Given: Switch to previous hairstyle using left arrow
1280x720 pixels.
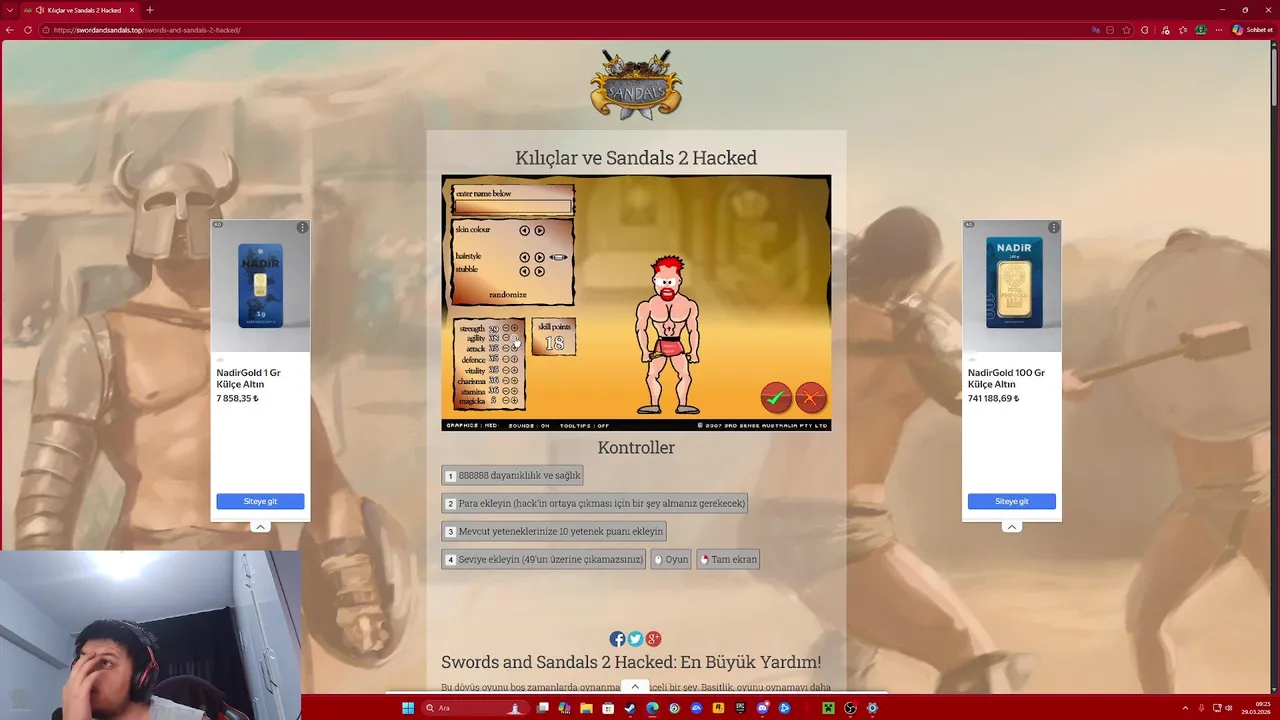Looking at the screenshot, I should point(524,257).
